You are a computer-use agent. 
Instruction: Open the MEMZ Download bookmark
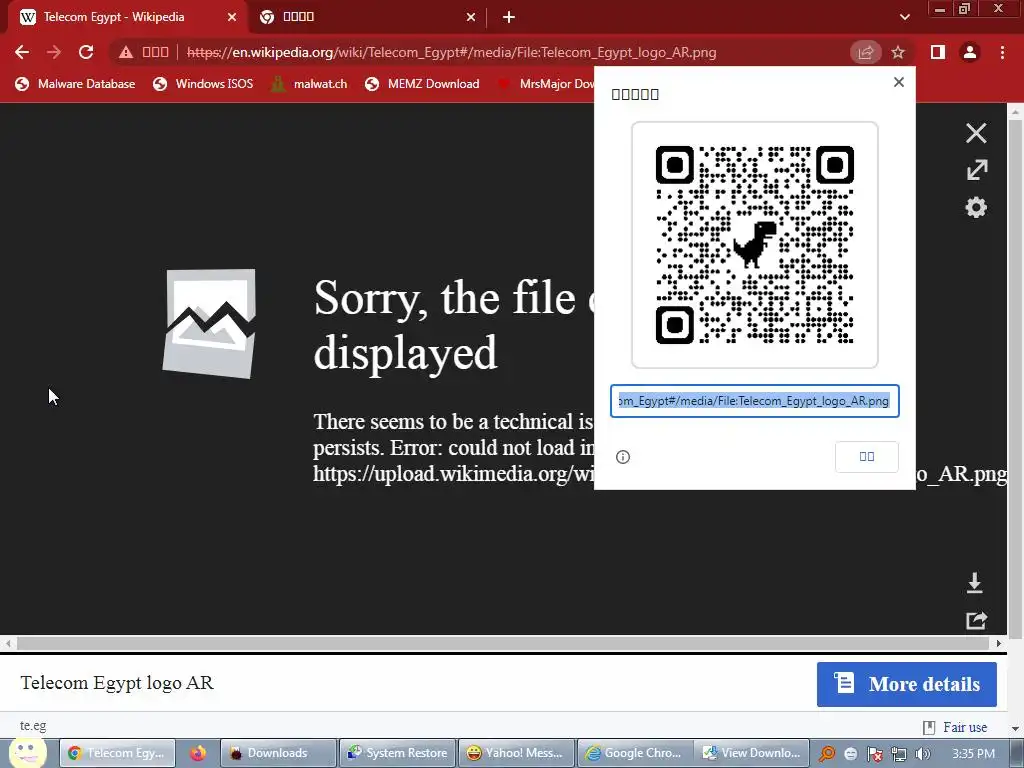(x=423, y=84)
